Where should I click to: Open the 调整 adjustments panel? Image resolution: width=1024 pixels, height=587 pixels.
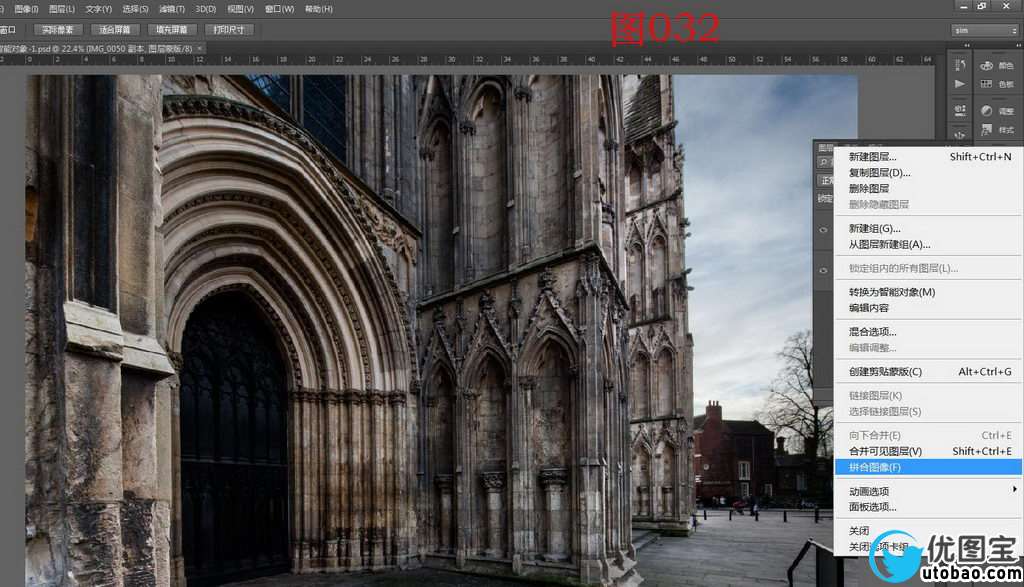pos(997,111)
